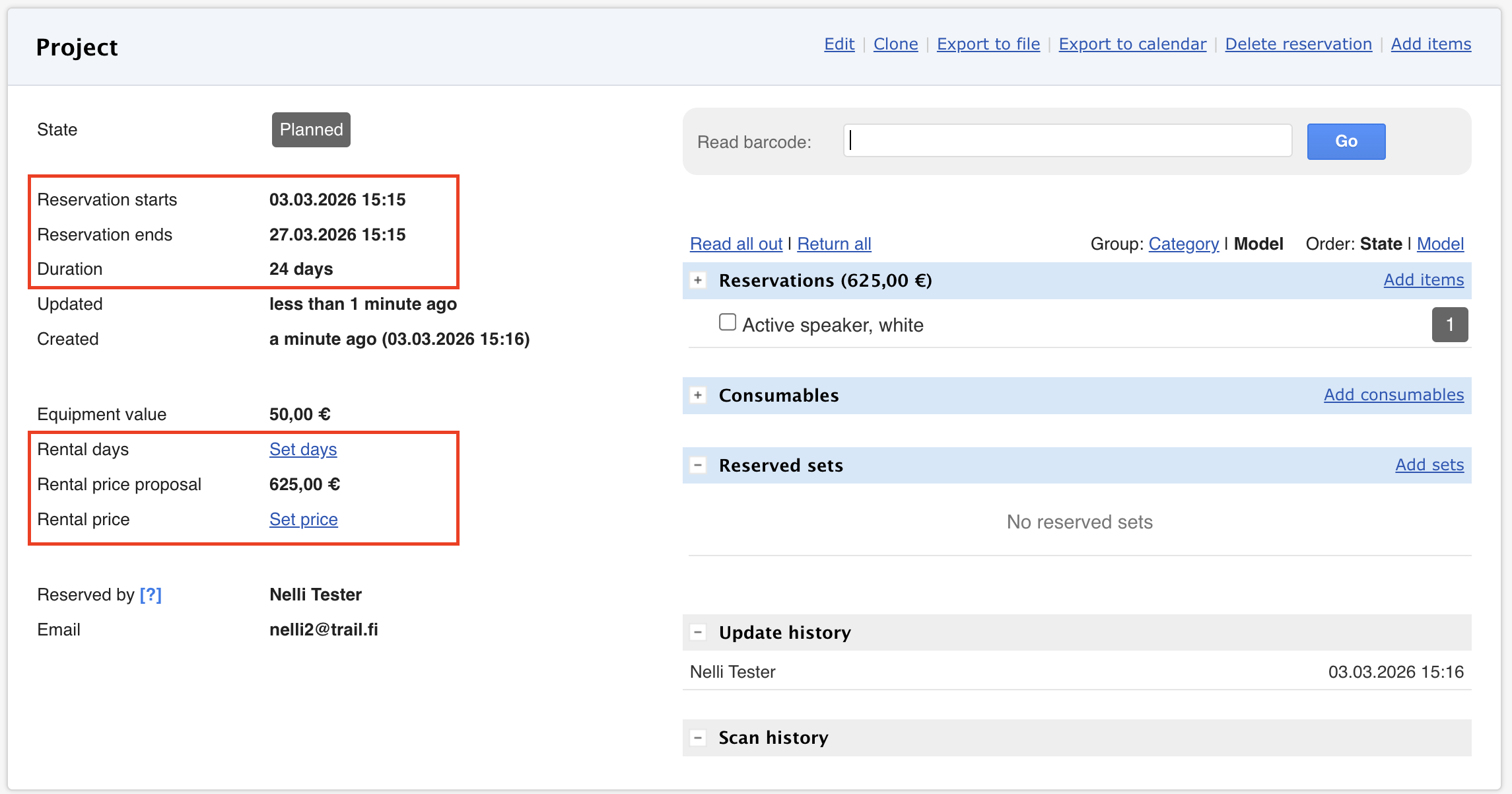1512x794 pixels.
Task: Focus the Read barcode input field
Action: [1067, 141]
